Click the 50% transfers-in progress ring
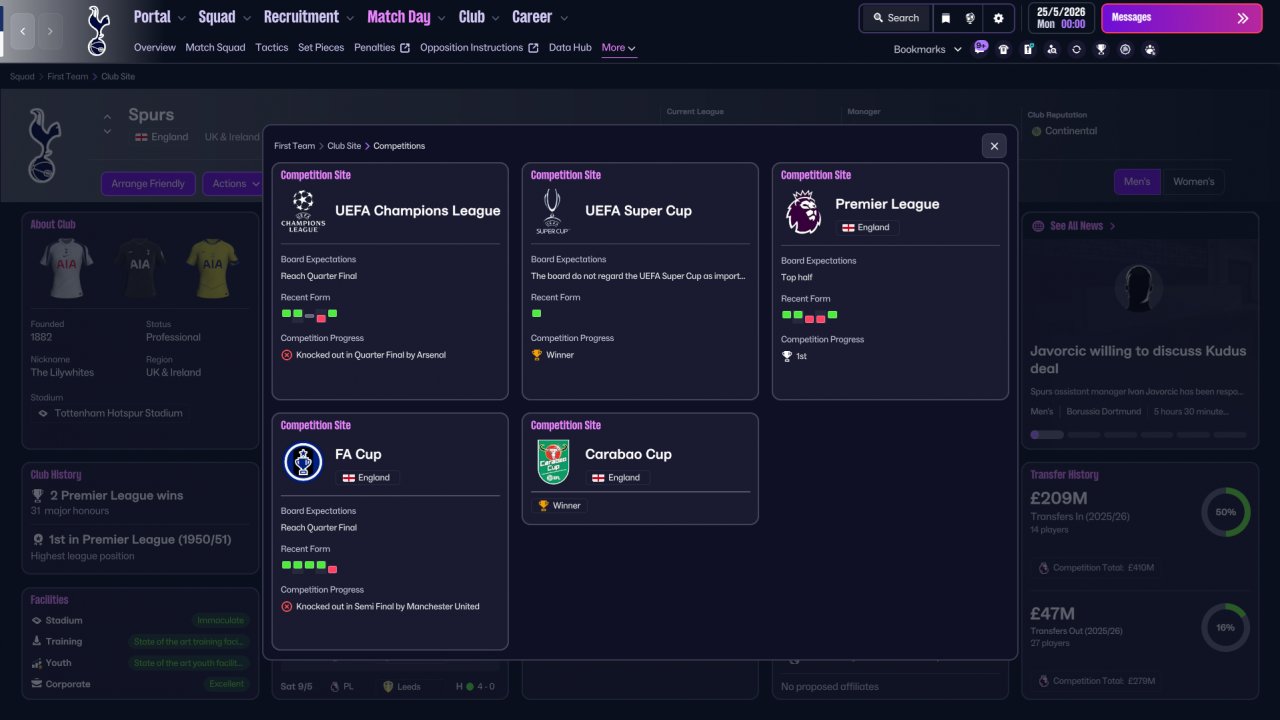This screenshot has height=720, width=1280. click(x=1226, y=512)
